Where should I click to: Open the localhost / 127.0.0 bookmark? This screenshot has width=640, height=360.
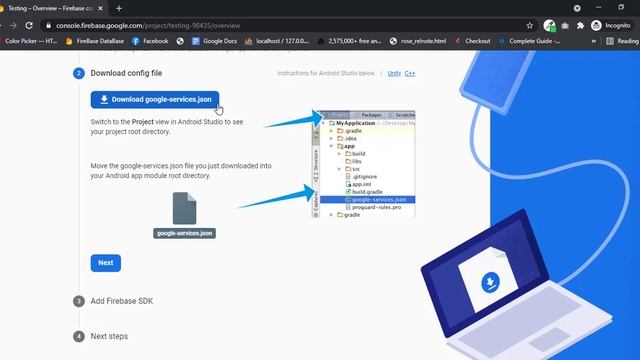277,41
